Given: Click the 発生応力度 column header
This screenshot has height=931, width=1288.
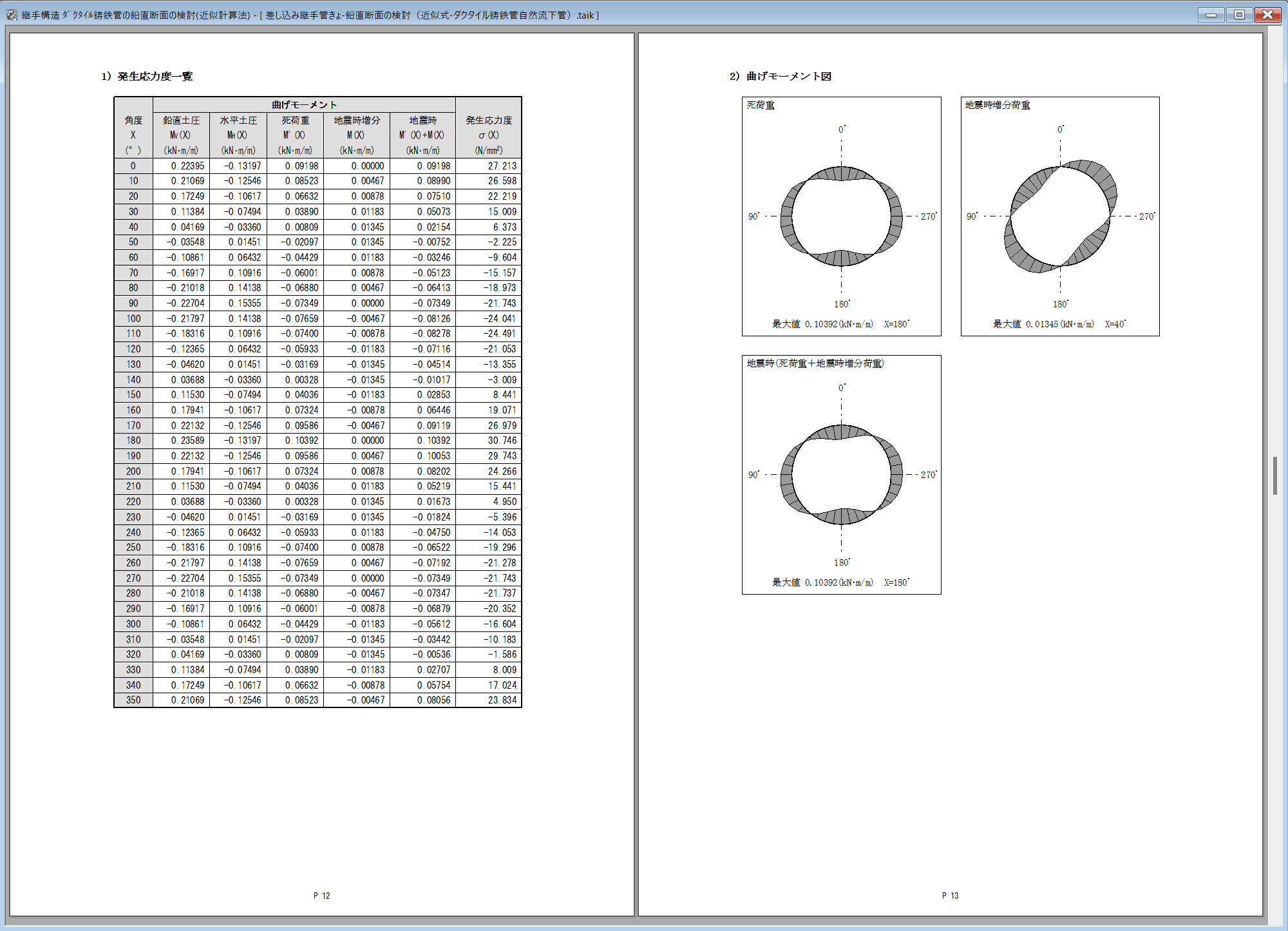Looking at the screenshot, I should (x=489, y=120).
